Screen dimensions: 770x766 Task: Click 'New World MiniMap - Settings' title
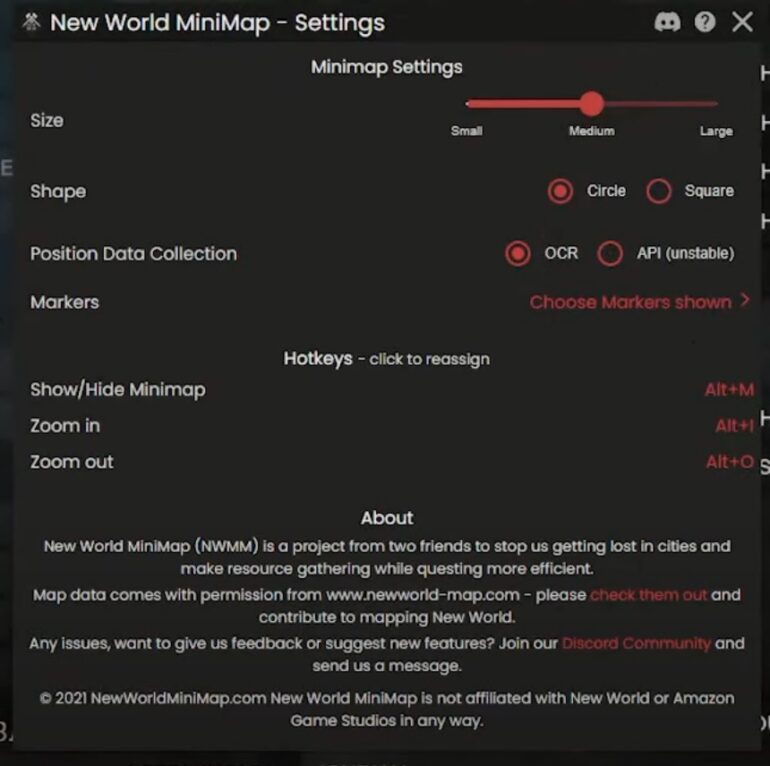click(218, 23)
